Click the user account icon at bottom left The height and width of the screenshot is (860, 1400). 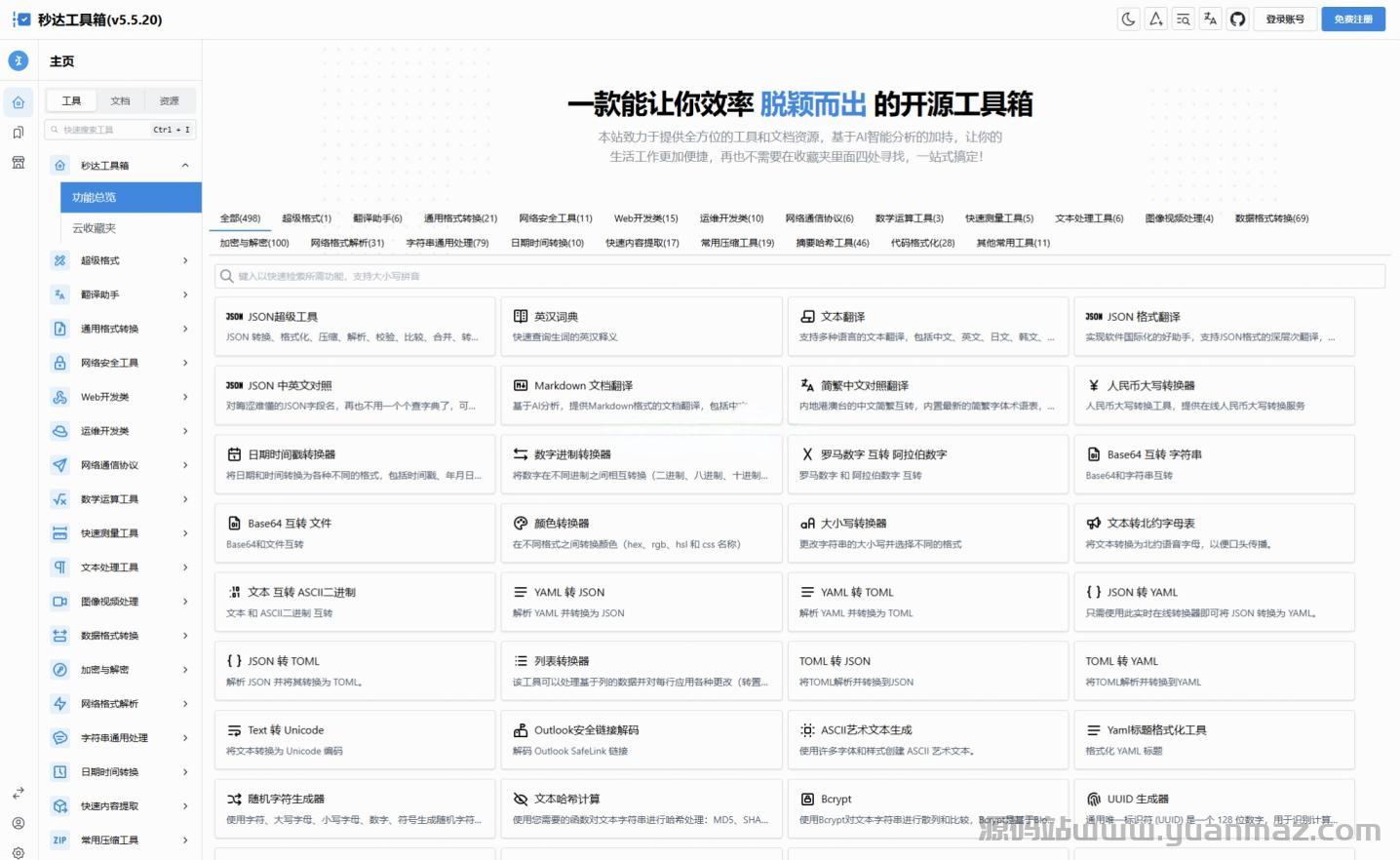[19, 823]
